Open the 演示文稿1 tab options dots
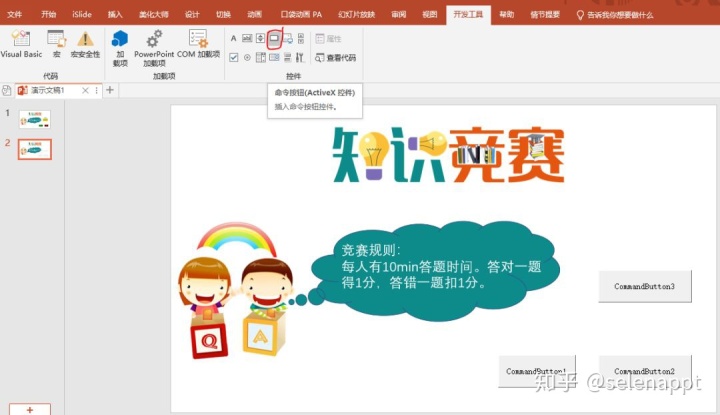This screenshot has width=720, height=415. point(96,90)
